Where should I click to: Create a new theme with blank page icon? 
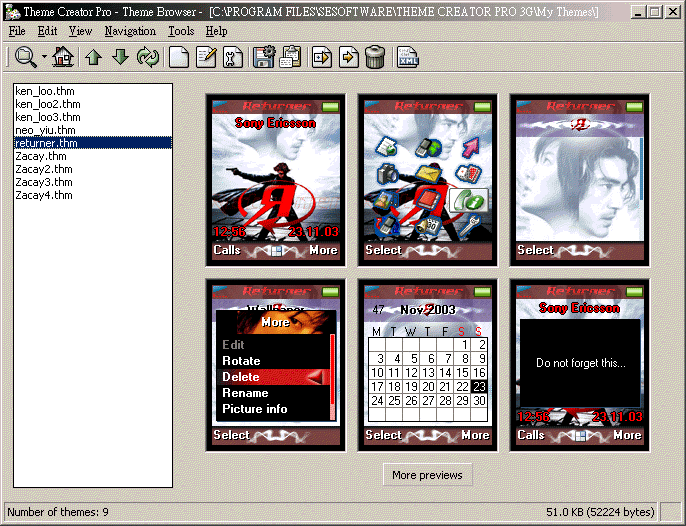pyautogui.click(x=178, y=57)
